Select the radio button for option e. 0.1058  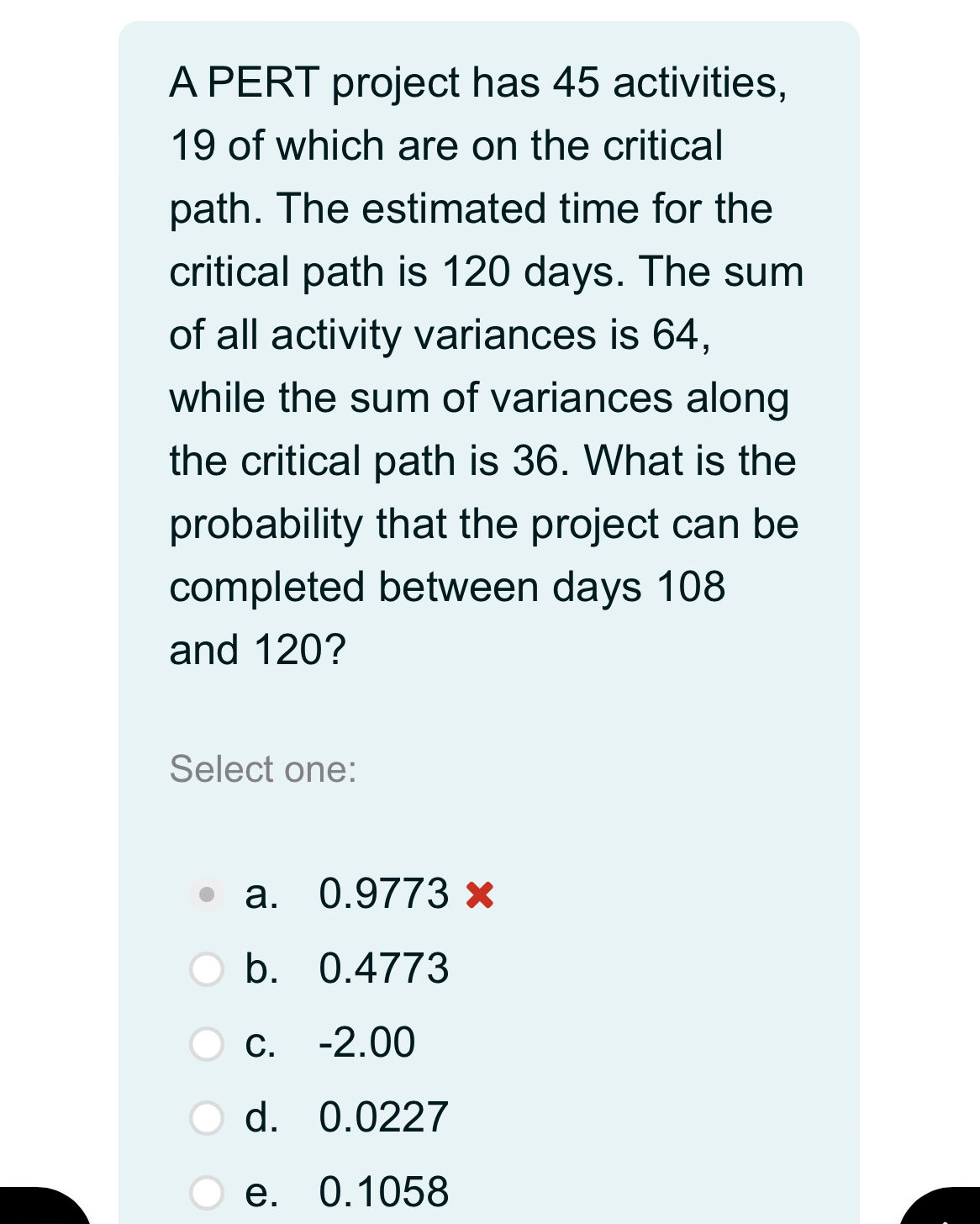(x=207, y=1192)
